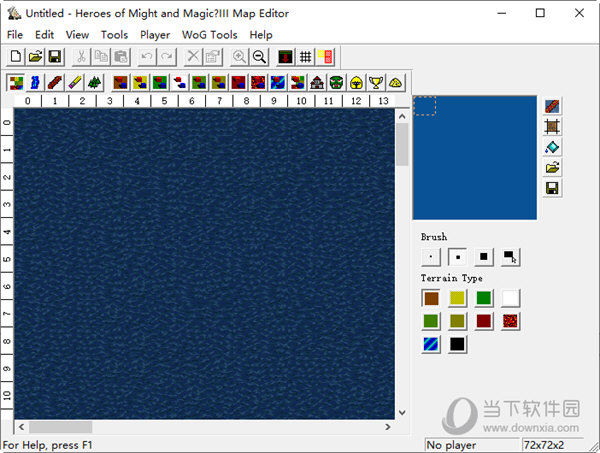
Task: Create a new map with the blank page icon
Action: (x=16, y=57)
